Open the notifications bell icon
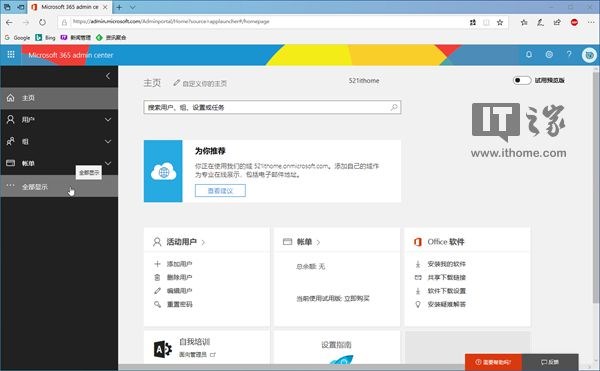Image resolution: width=600 pixels, height=371 pixels. coord(528,55)
